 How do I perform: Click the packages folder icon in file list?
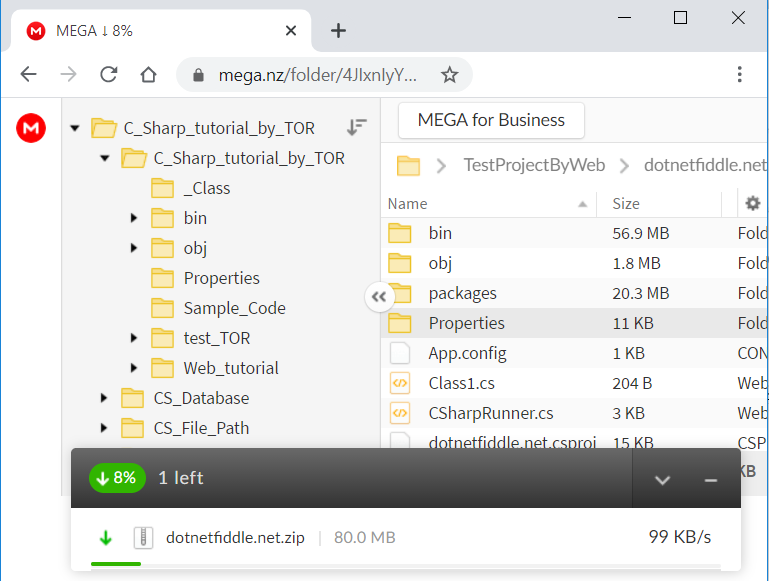[x=400, y=293]
